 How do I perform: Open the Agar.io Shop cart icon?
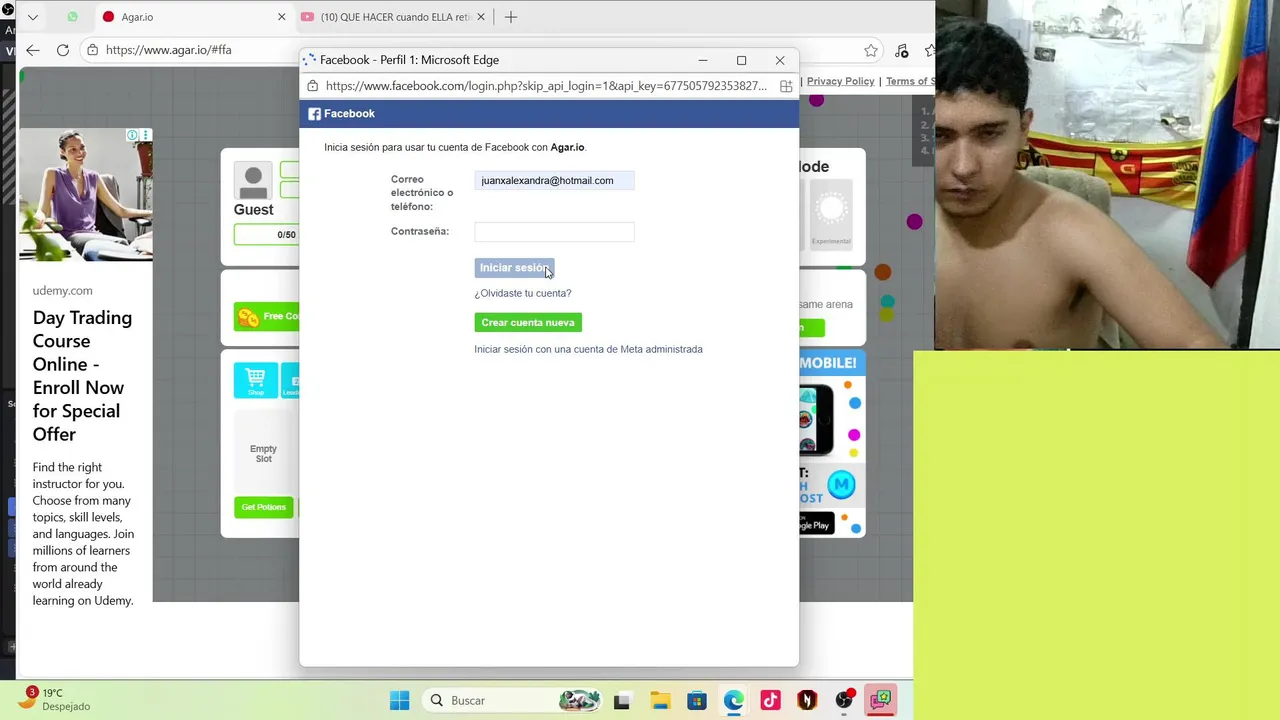pyautogui.click(x=256, y=380)
